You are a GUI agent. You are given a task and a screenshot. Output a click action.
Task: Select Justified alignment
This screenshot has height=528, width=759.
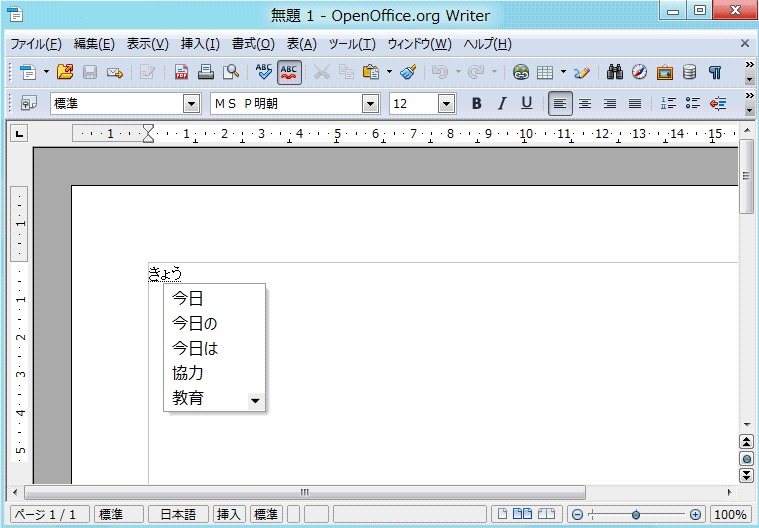(635, 103)
